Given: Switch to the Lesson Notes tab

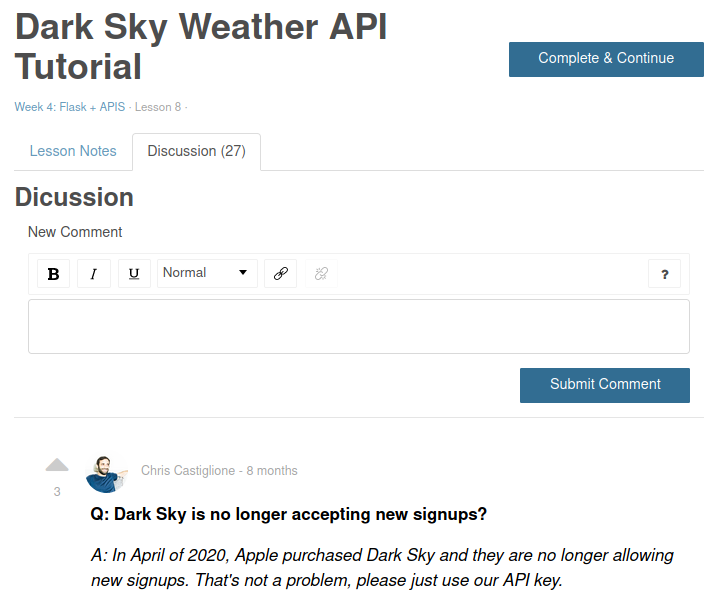Looking at the screenshot, I should click(x=73, y=151).
